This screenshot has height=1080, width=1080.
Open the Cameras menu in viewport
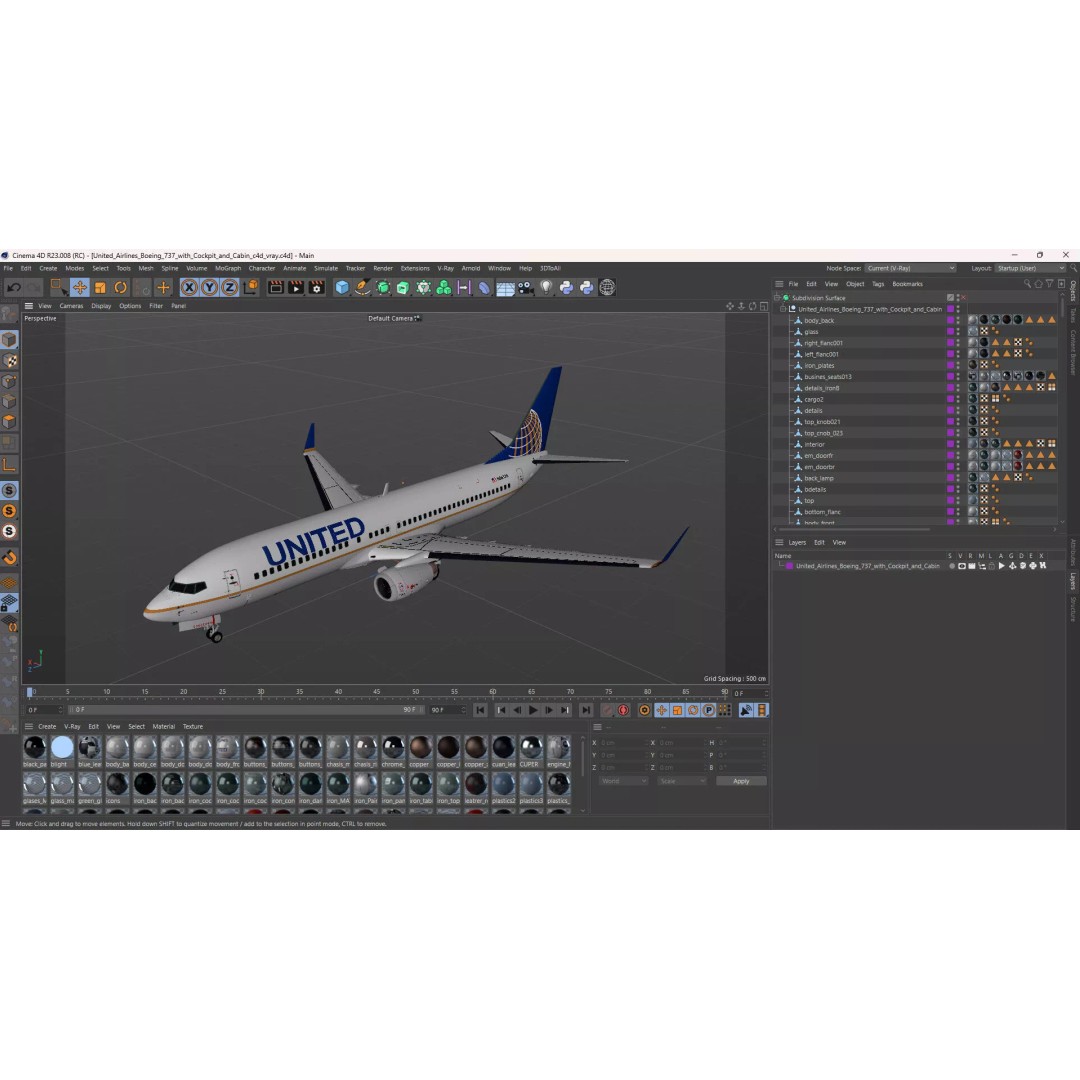click(71, 306)
